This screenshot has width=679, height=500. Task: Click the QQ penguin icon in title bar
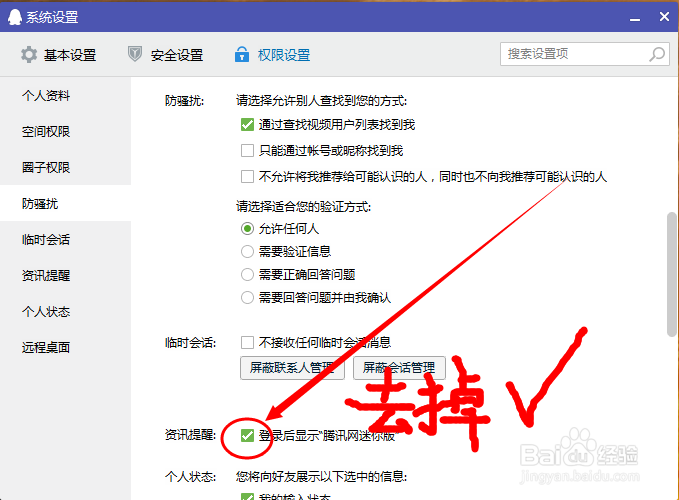(x=15, y=17)
